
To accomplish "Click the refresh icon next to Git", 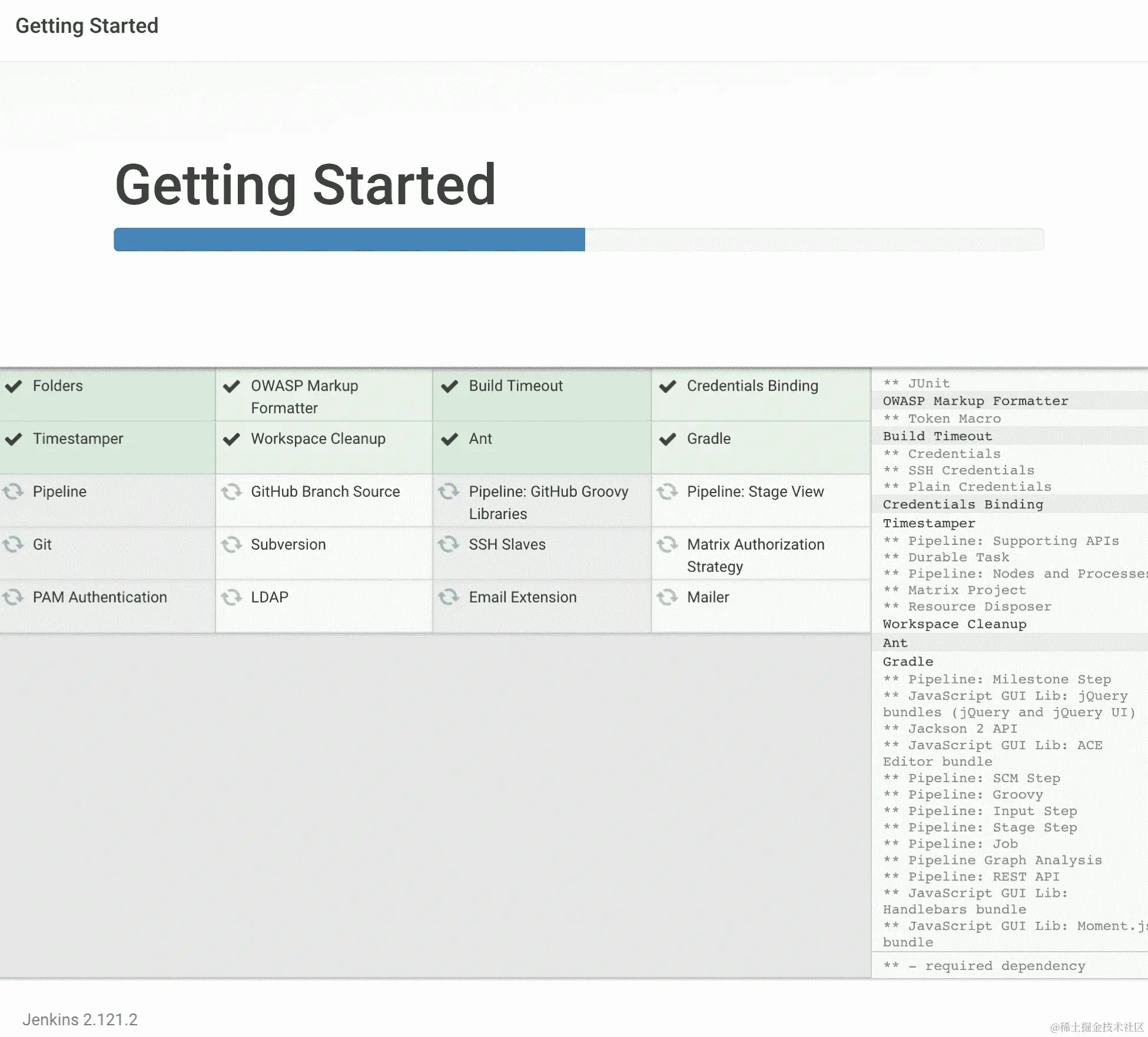I will [x=13, y=544].
